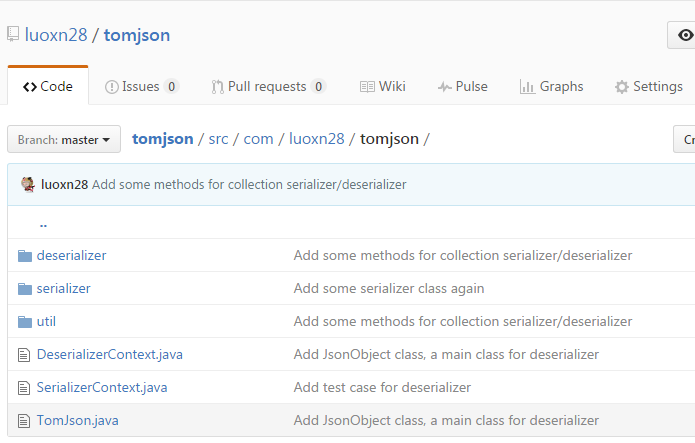Click the Issues count badge 0
This screenshot has height=443, width=695.
point(172,86)
